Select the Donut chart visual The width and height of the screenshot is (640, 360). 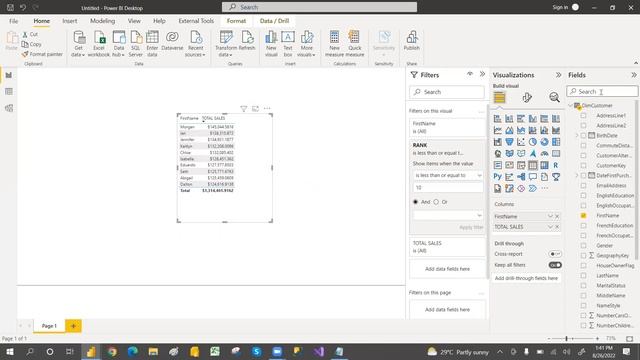point(544,142)
